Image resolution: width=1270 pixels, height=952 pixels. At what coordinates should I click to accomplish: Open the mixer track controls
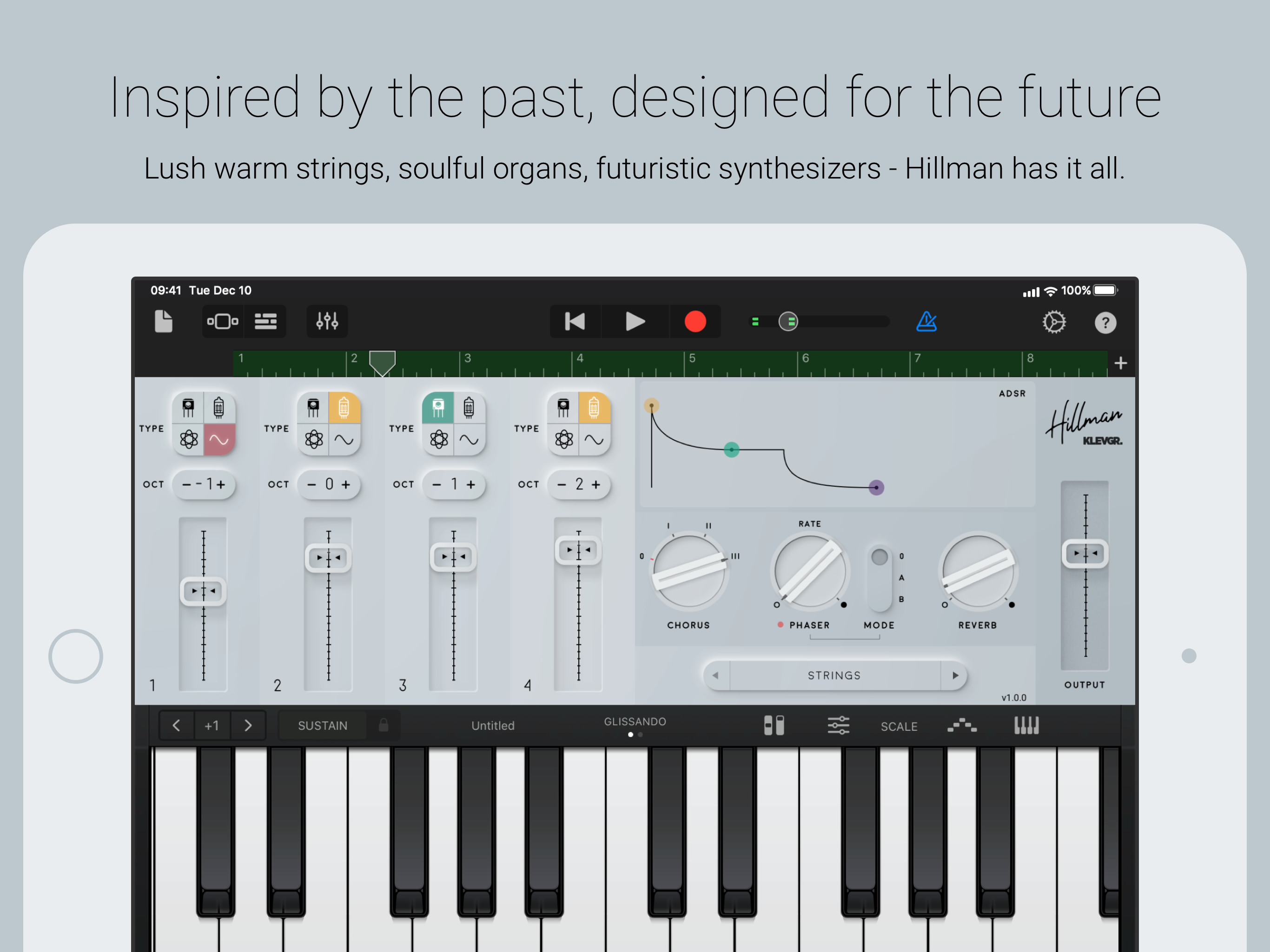327,321
